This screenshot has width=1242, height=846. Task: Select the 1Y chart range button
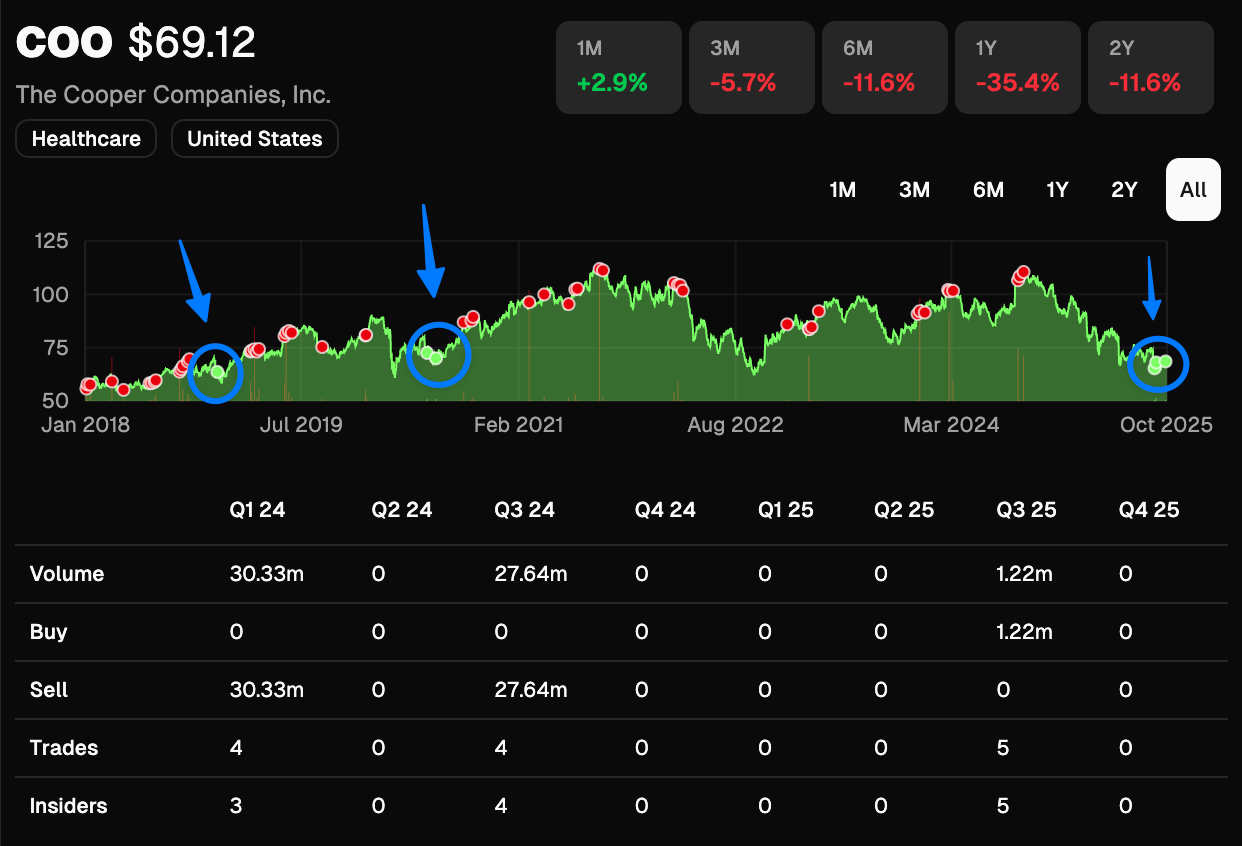coord(1057,190)
